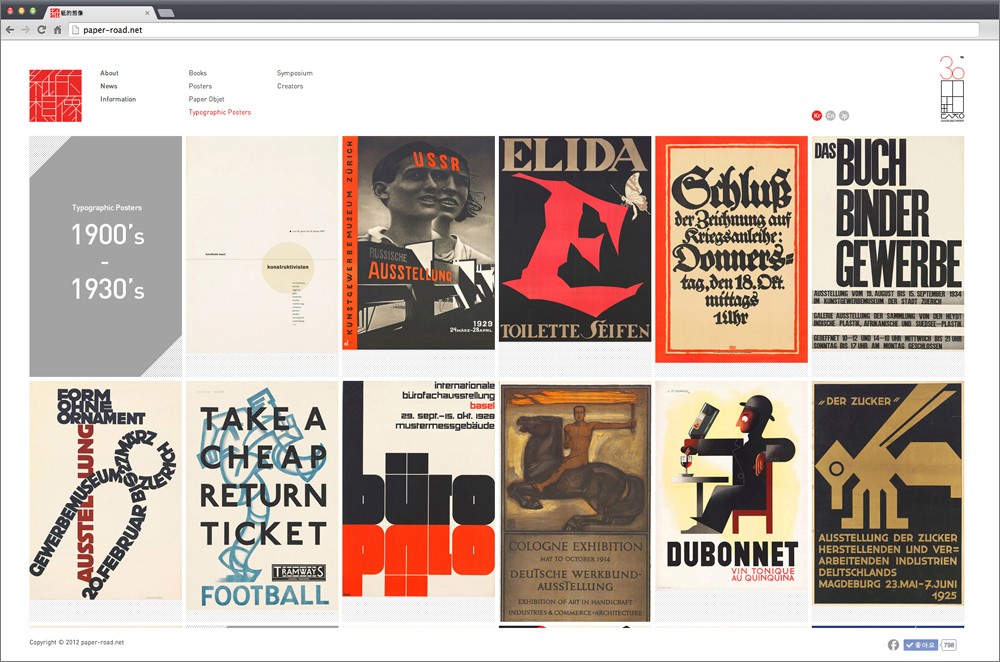Go to the Posters section
This screenshot has height=662, width=1000.
[x=200, y=86]
